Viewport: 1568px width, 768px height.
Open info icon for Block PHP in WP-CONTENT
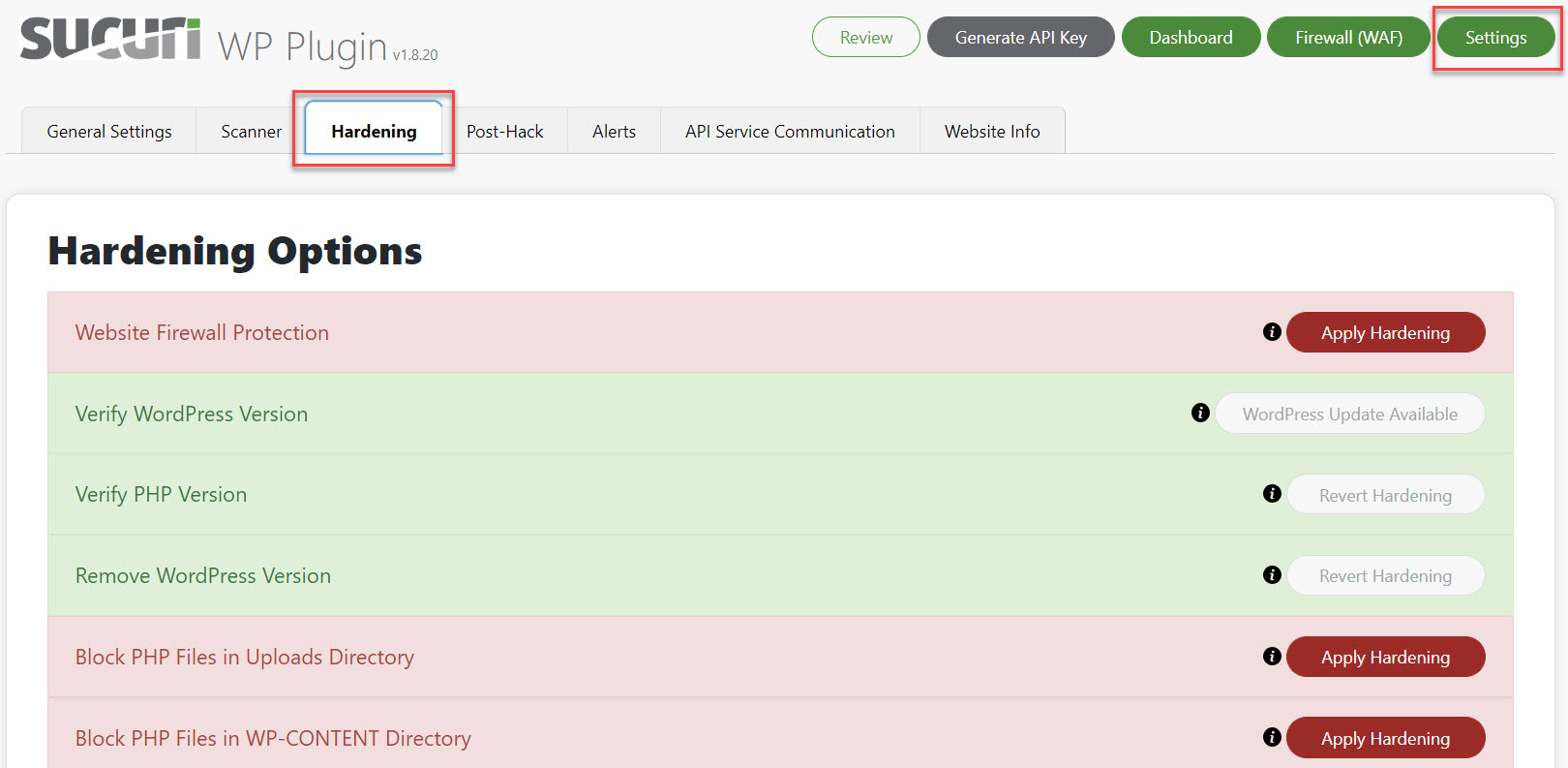[1272, 737]
